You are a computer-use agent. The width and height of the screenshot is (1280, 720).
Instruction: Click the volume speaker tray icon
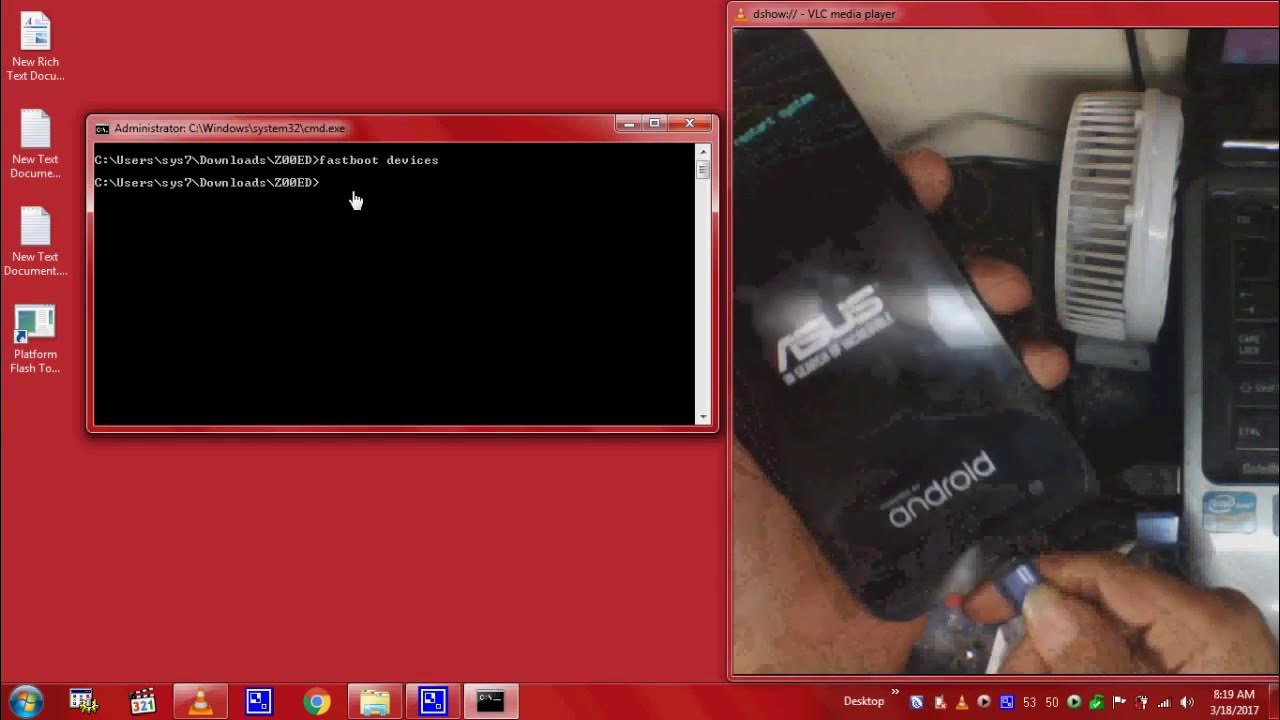click(x=1187, y=702)
